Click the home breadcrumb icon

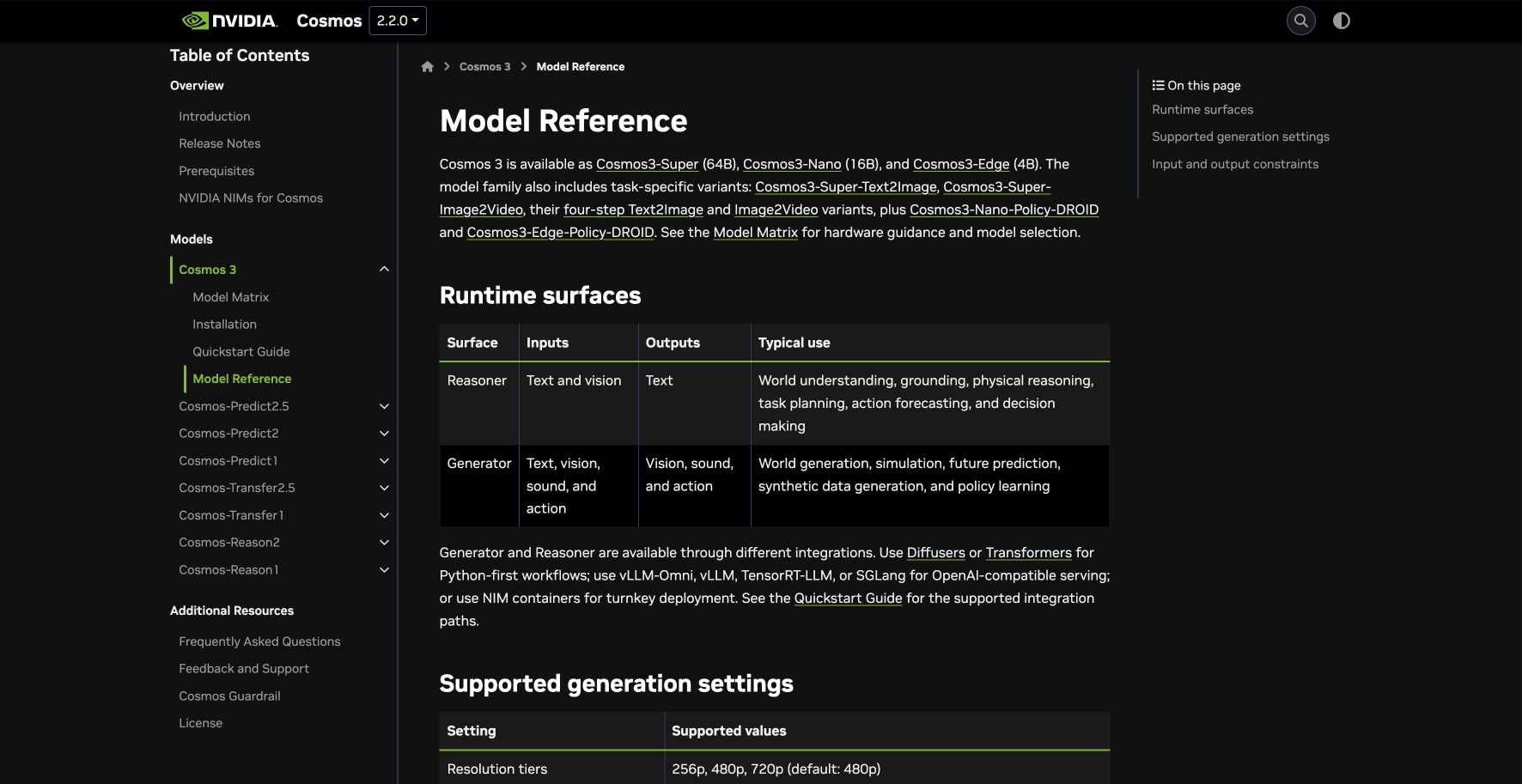point(427,67)
